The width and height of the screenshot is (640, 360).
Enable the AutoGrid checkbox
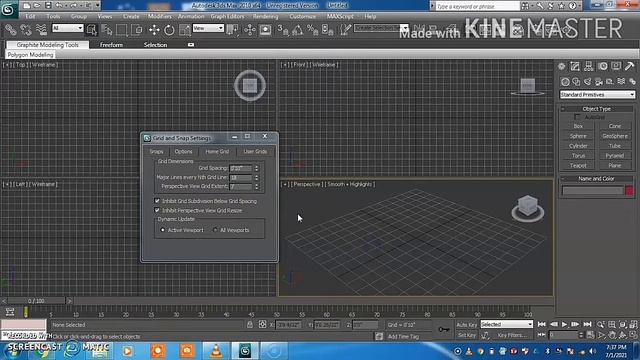(x=577, y=117)
